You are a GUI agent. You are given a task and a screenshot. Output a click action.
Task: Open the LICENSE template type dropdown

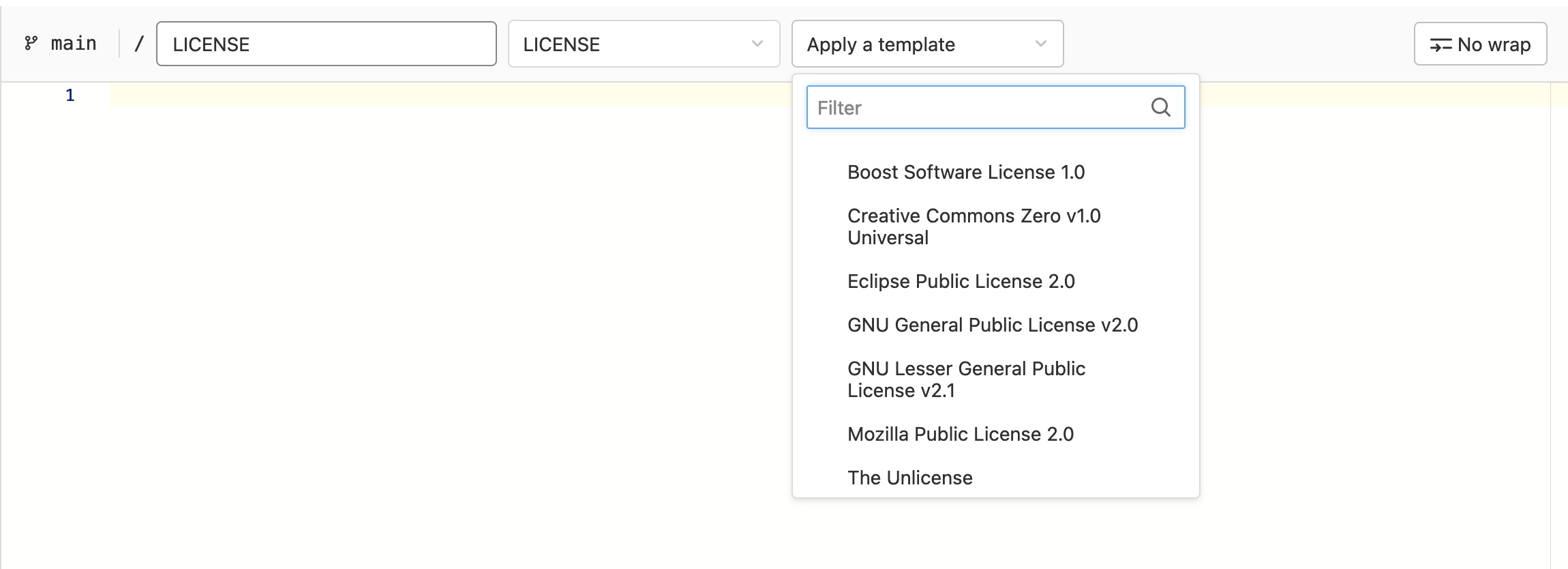coord(634,44)
